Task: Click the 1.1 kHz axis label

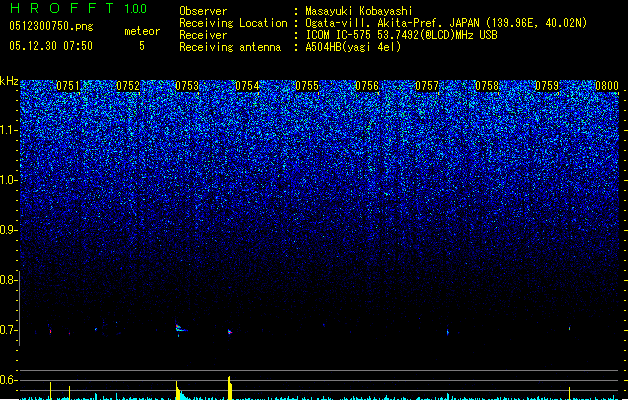Action: coord(8,130)
